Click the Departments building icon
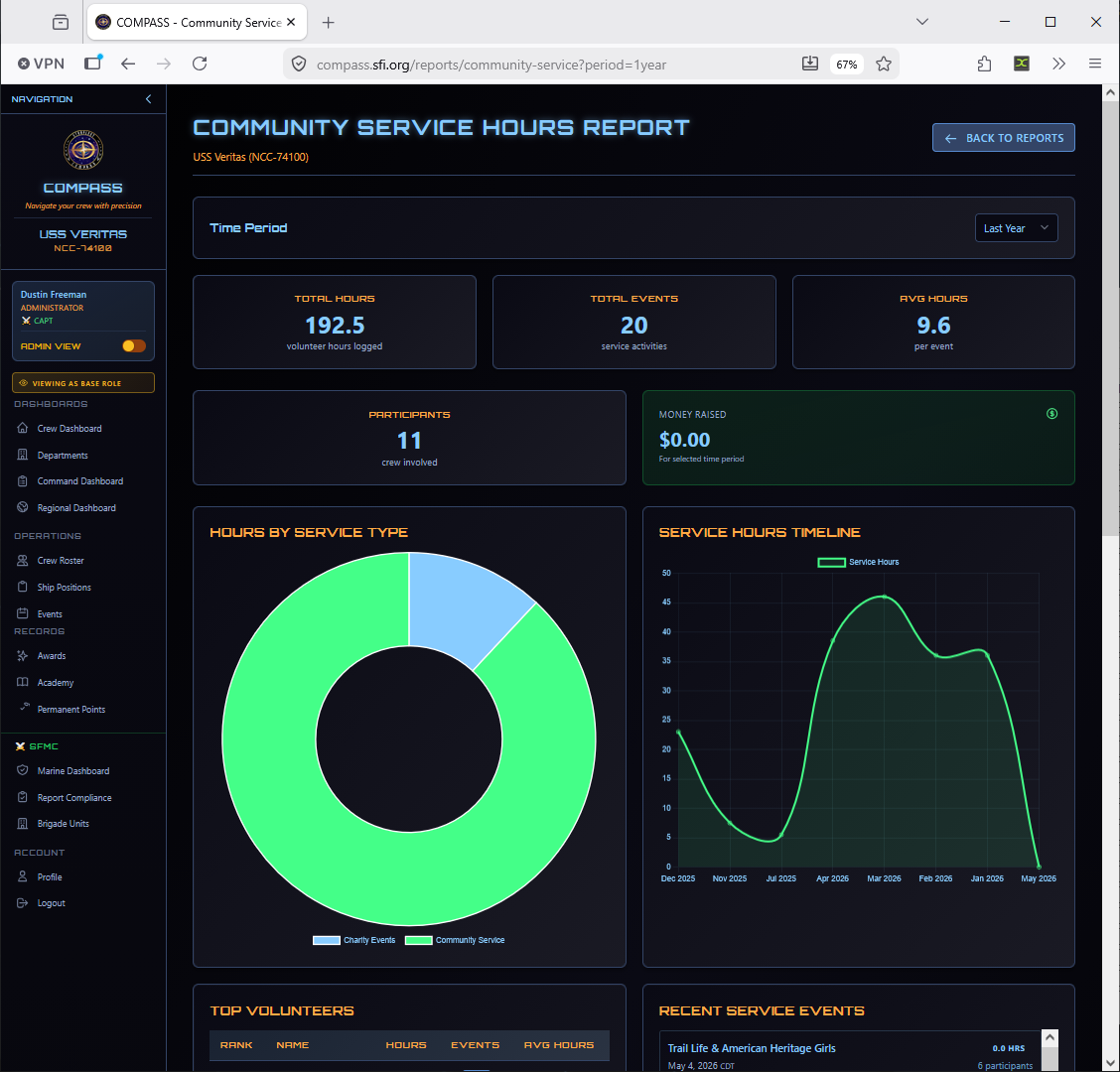 (22, 455)
